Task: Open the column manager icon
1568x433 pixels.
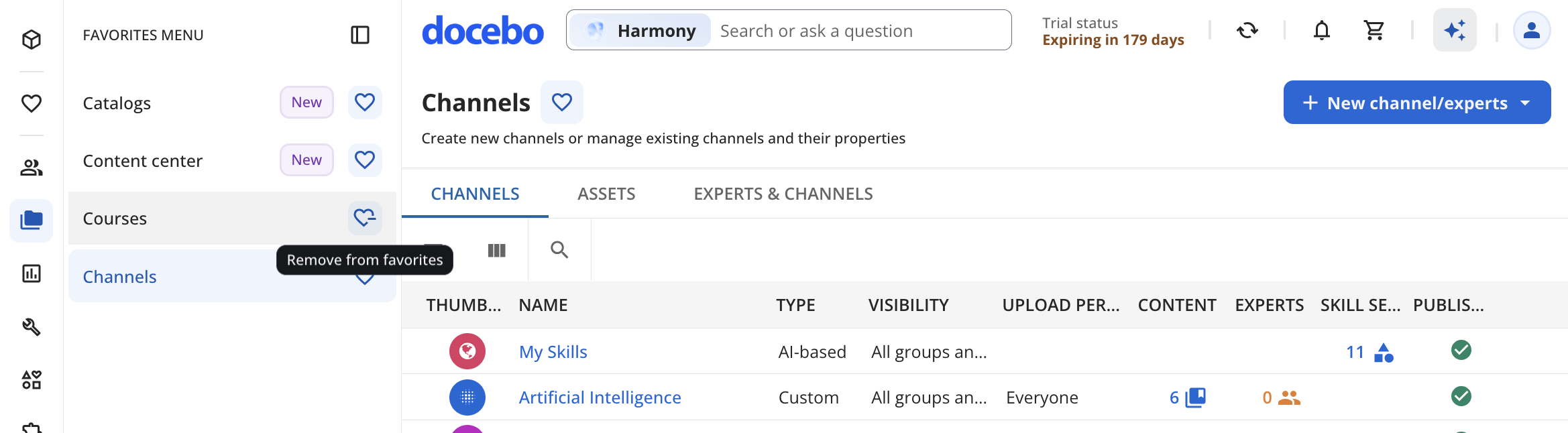Action: (496, 250)
